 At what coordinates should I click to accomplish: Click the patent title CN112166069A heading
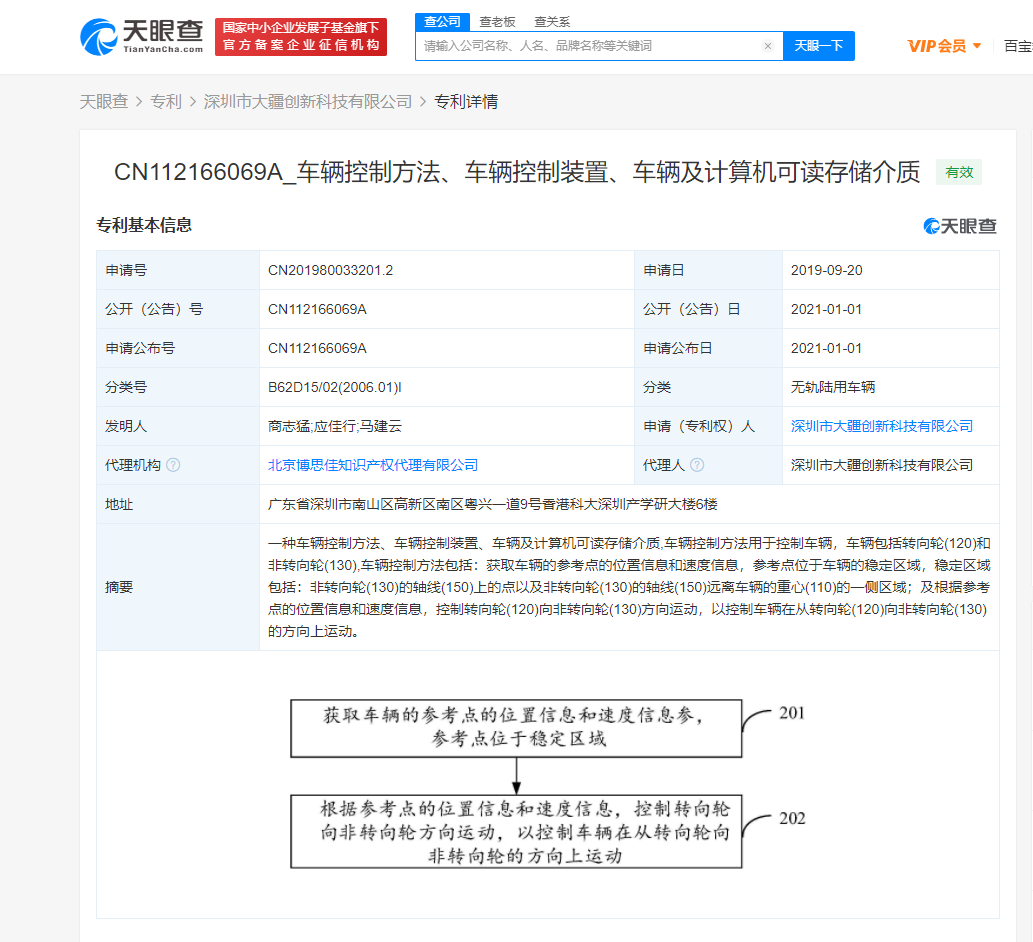tap(516, 173)
